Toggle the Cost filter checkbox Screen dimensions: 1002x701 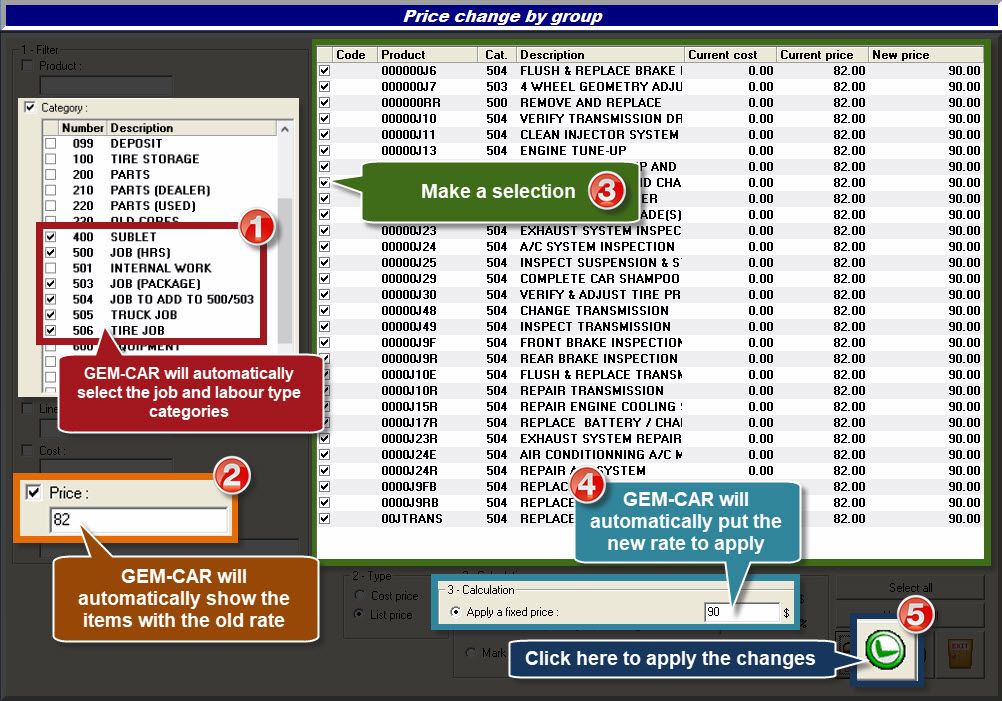(27, 451)
